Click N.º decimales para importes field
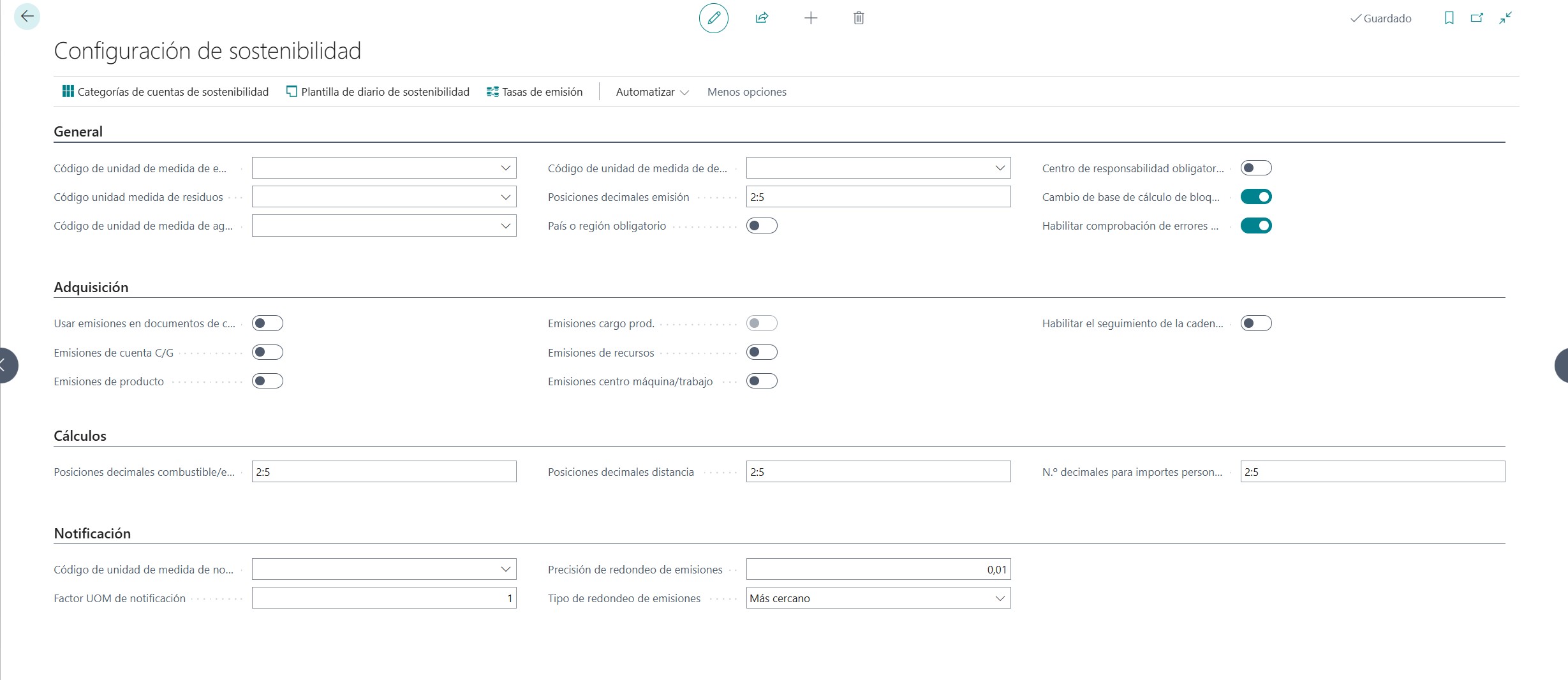 [1373, 471]
